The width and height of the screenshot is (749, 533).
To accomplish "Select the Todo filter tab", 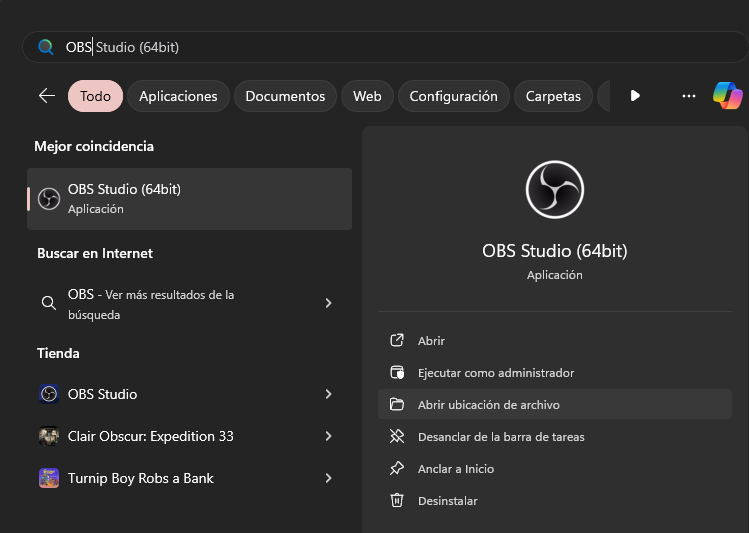I will click(96, 96).
